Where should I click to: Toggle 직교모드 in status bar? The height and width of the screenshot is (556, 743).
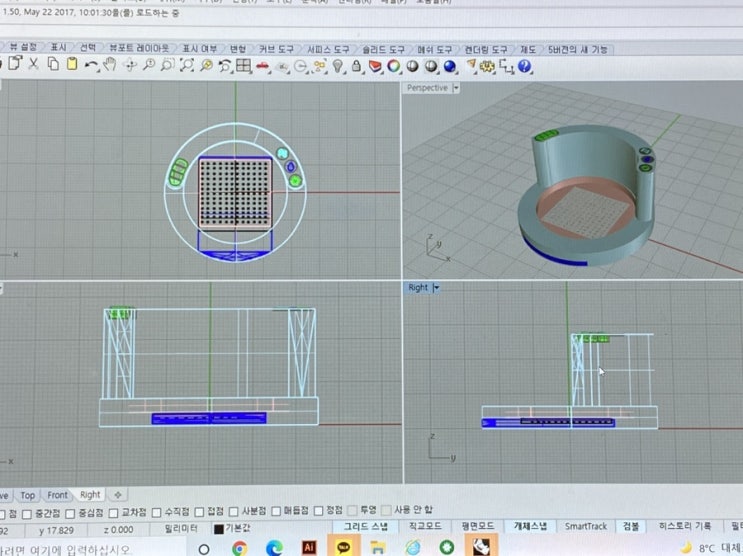[x=425, y=526]
